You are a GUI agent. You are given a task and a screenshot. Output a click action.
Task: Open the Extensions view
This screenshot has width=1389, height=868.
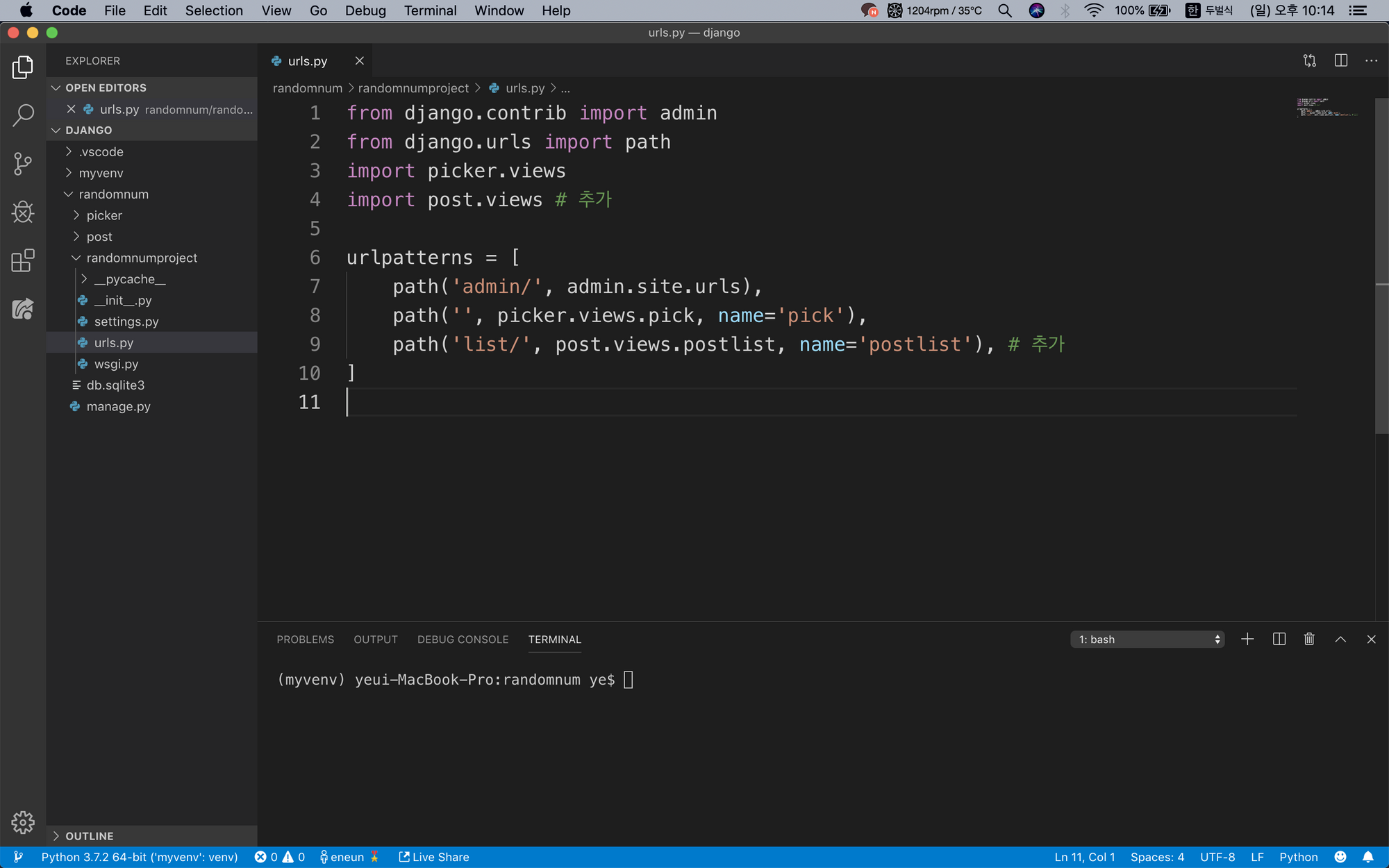[x=23, y=261]
